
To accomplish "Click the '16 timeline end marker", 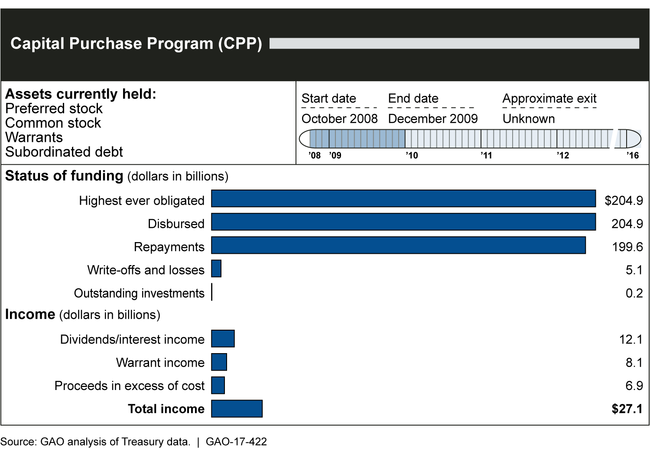I will click(632, 156).
